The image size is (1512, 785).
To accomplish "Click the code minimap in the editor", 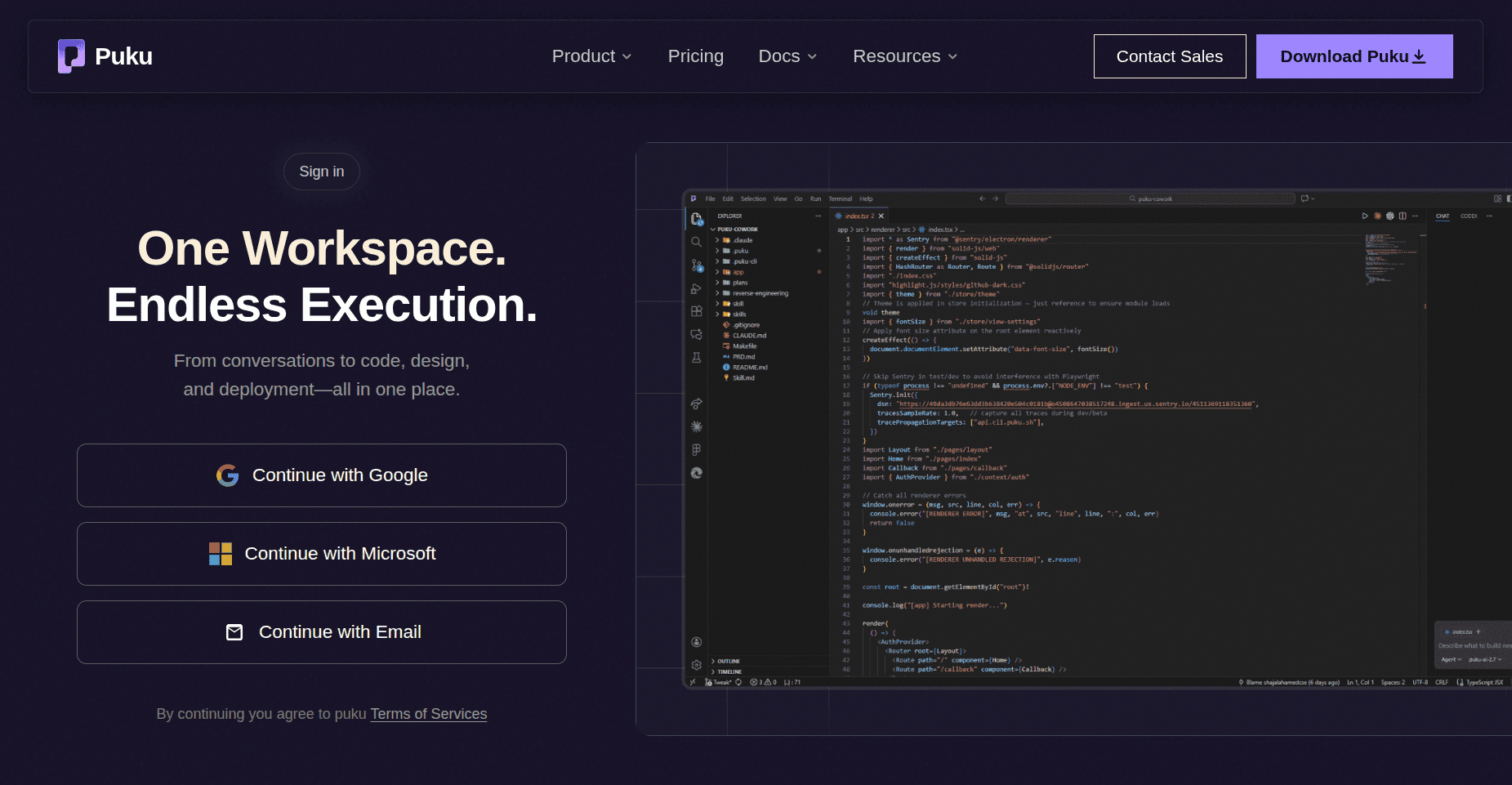I will click(1392, 258).
